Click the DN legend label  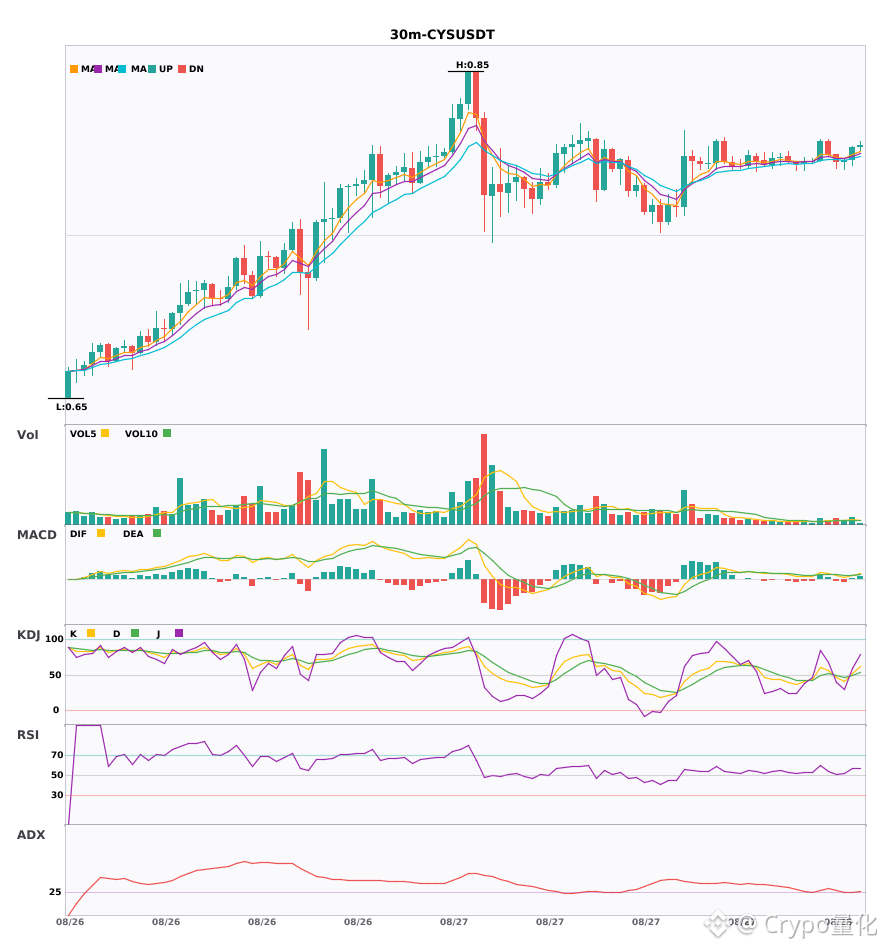pos(196,69)
